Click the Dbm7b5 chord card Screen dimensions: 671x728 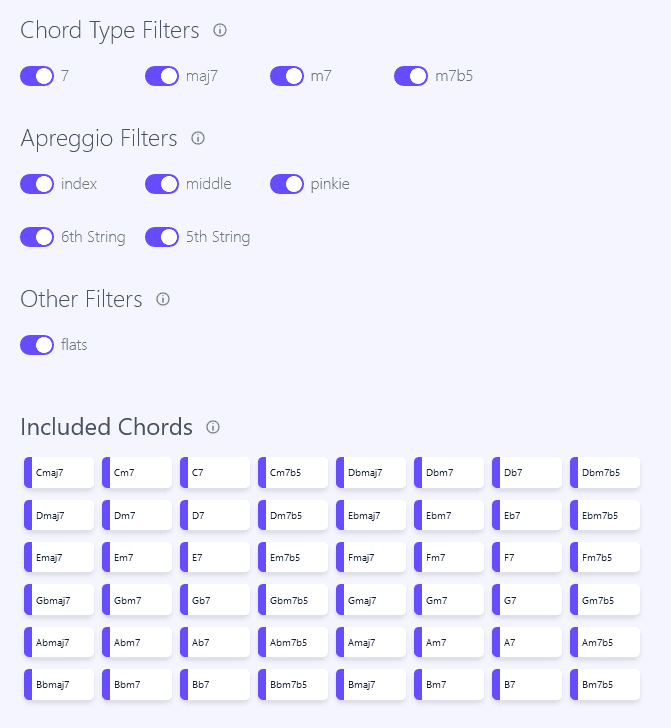click(x=605, y=473)
